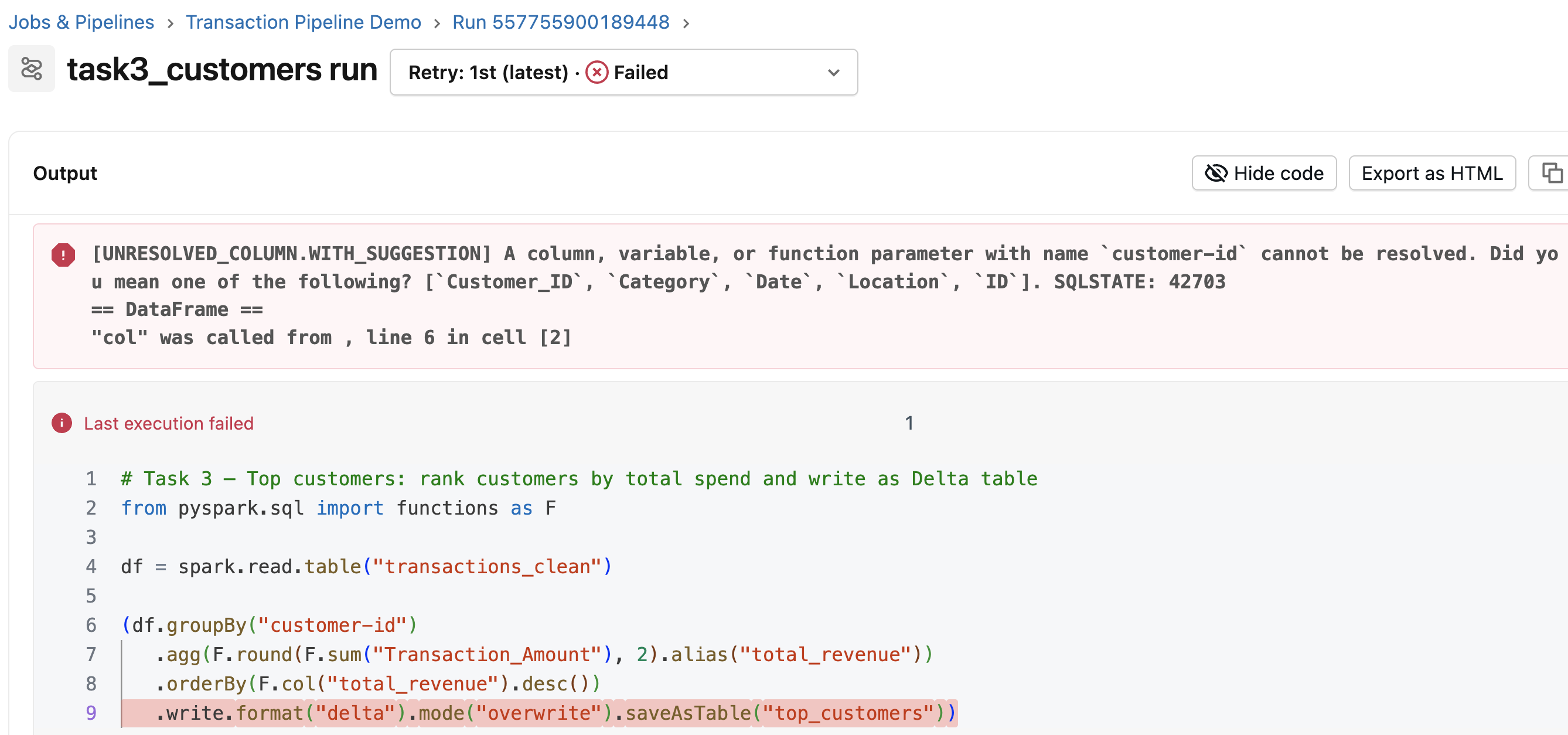Viewport: 1568px width, 735px height.
Task: Click the chevron icon after Jobs & Pipelines
Action: [x=170, y=22]
